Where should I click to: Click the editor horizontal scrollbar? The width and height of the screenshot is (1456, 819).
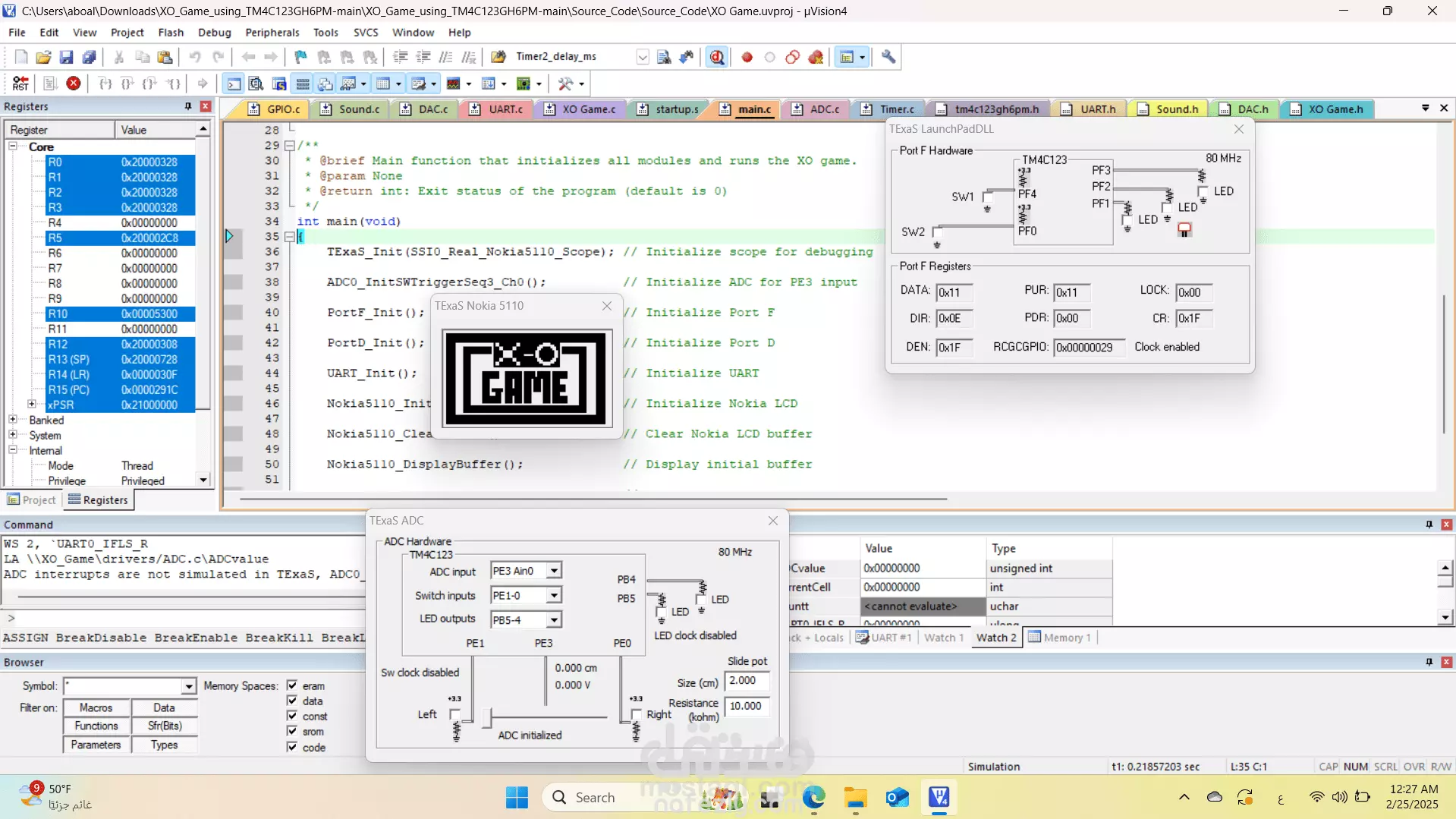pyautogui.click(x=593, y=499)
